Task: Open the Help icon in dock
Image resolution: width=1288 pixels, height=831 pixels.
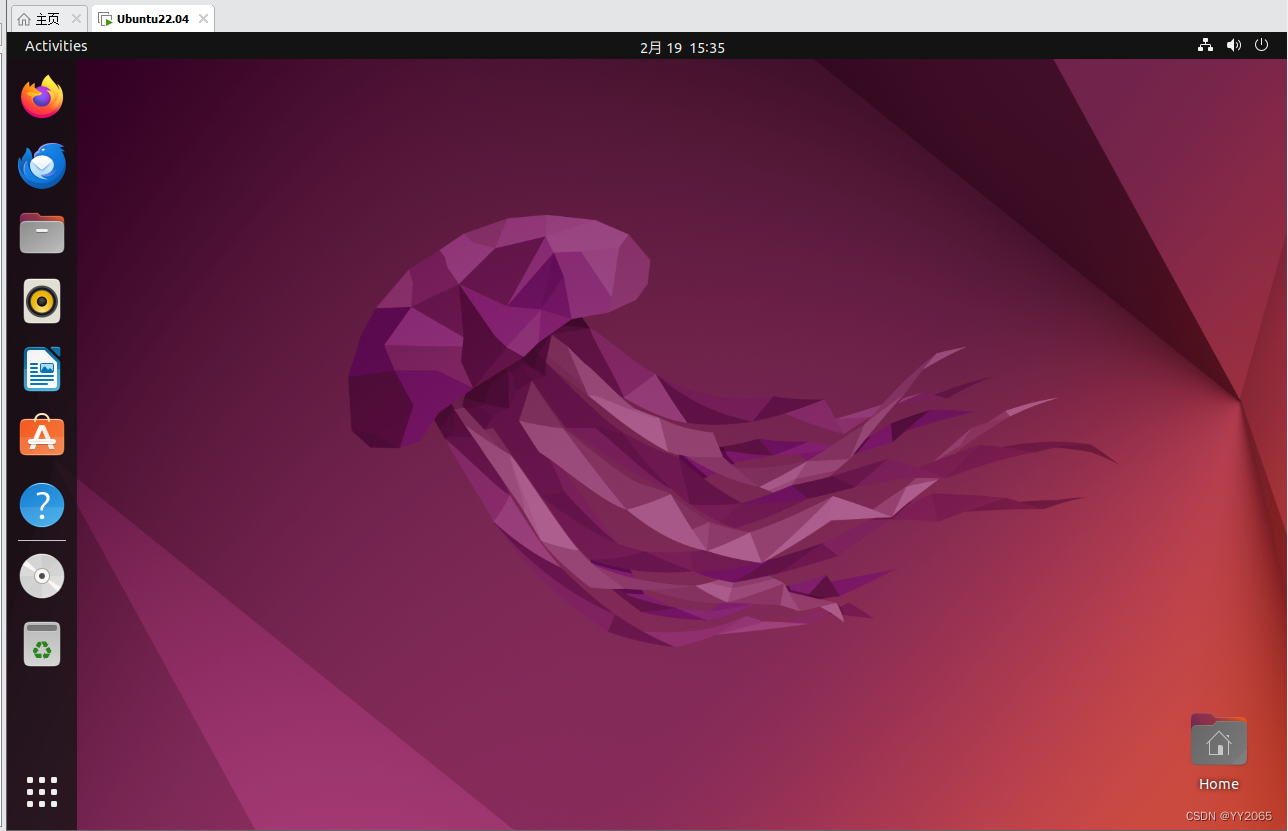Action: point(42,506)
